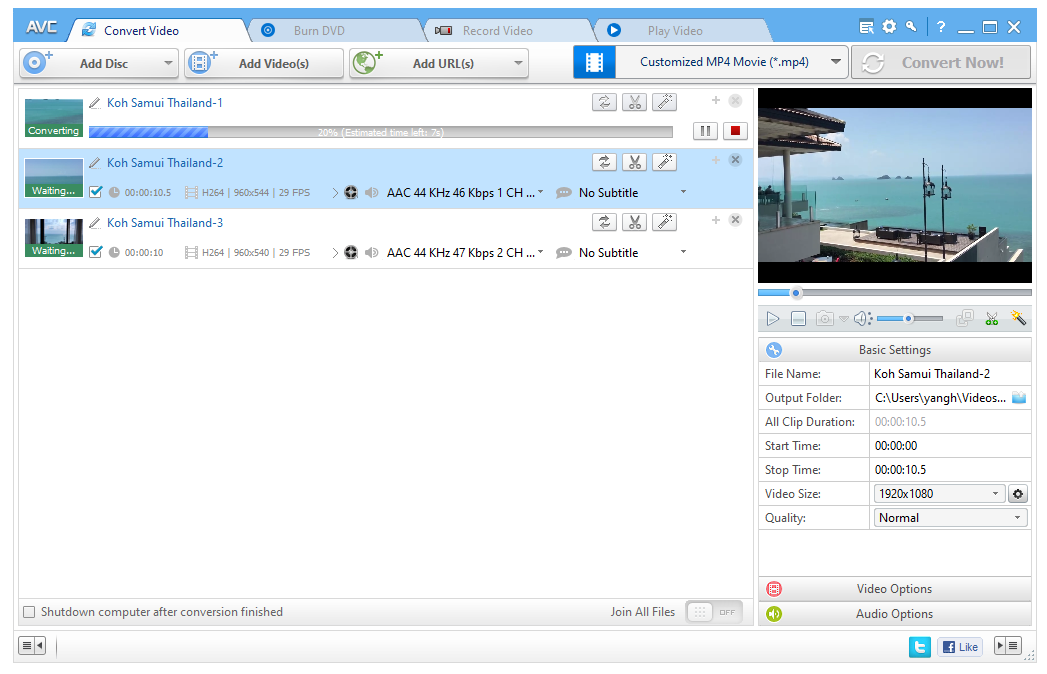Viewport: 1047px width, 674px height.
Task: Open video size gear settings button
Action: click(1018, 494)
